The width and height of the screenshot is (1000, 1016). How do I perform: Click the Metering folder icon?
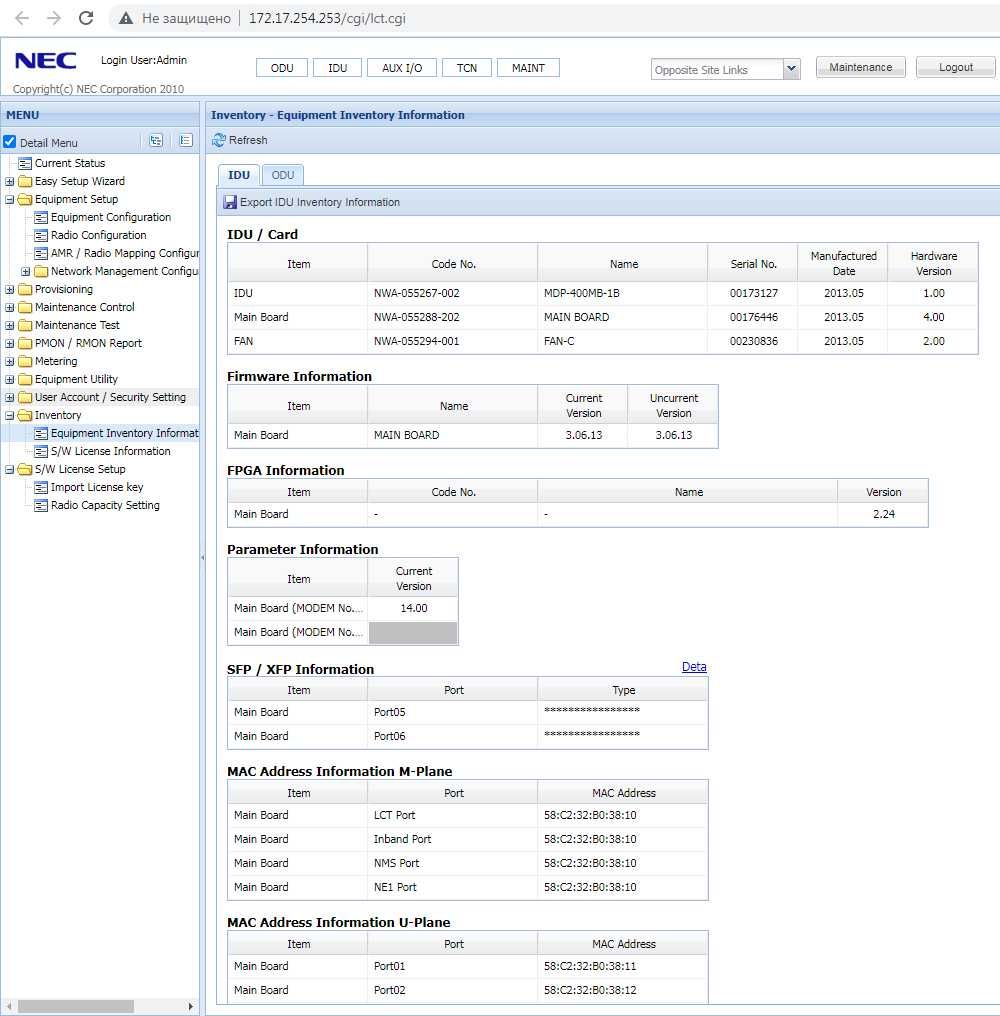[x=25, y=361]
